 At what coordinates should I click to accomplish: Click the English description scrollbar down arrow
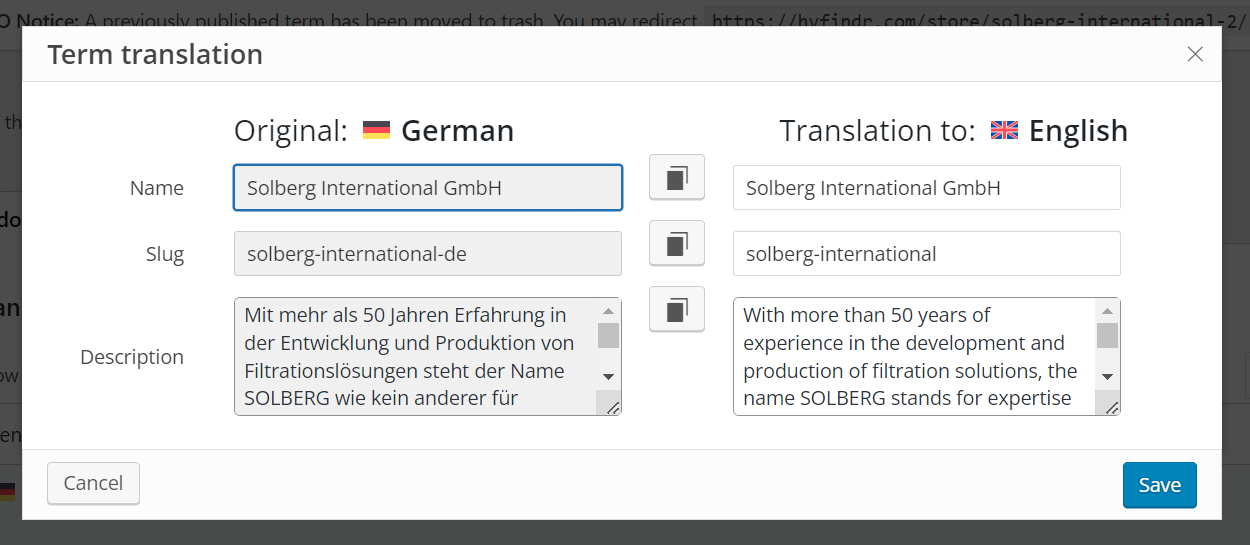pyautogui.click(x=1107, y=377)
